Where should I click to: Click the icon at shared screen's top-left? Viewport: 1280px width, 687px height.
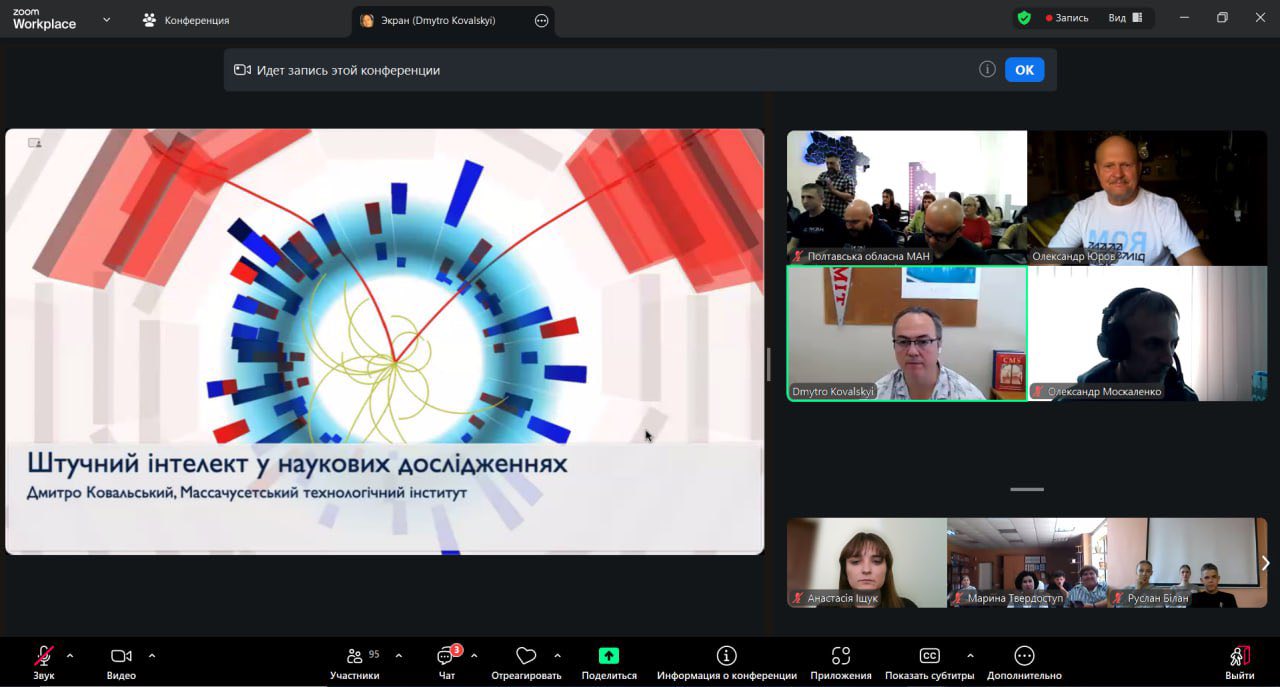[x=35, y=143]
